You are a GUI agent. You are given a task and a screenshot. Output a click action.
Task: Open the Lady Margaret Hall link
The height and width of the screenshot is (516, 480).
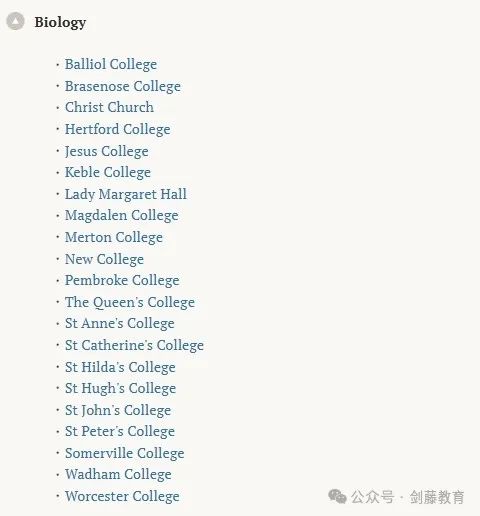126,194
